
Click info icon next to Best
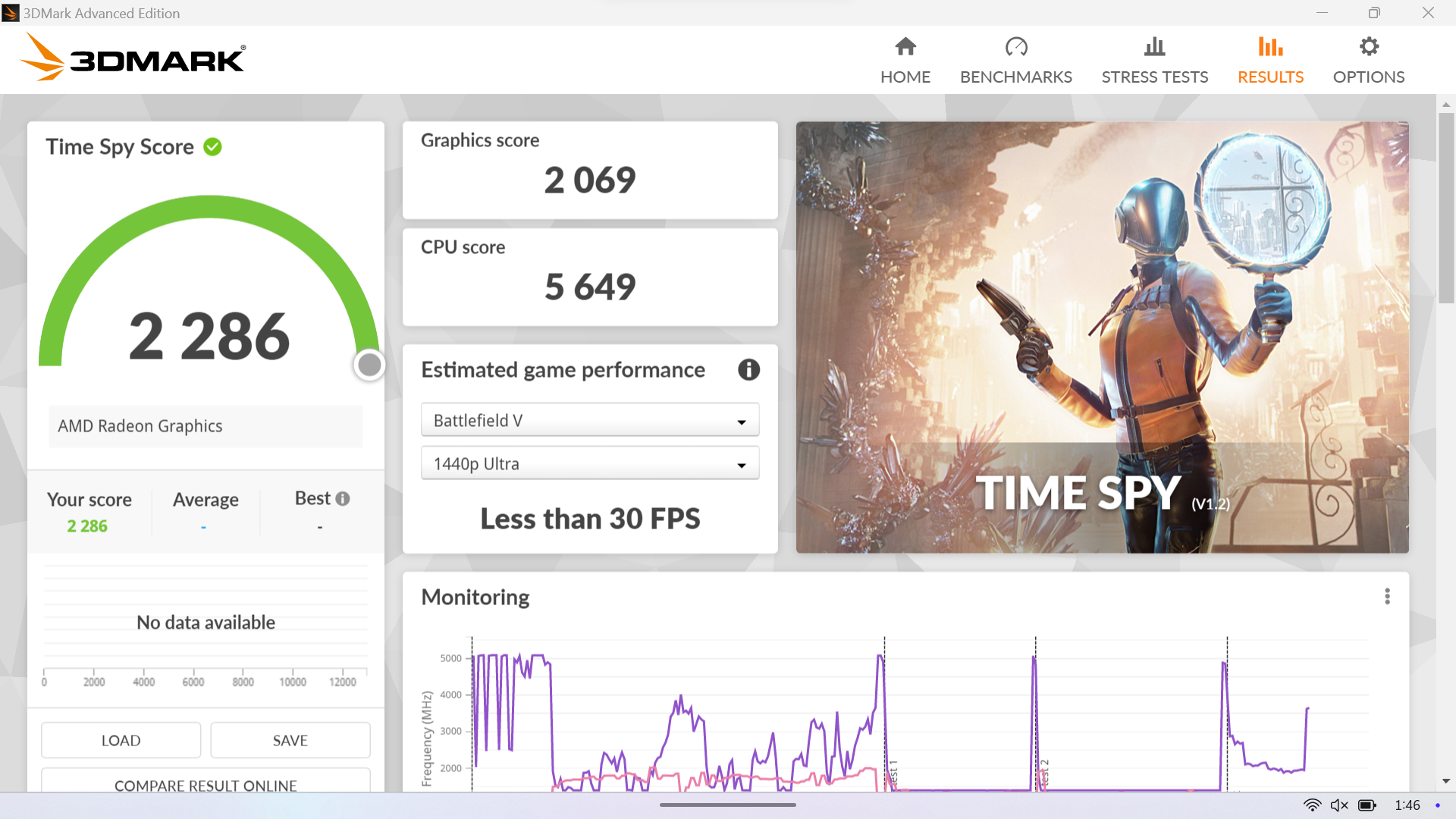[x=343, y=498]
